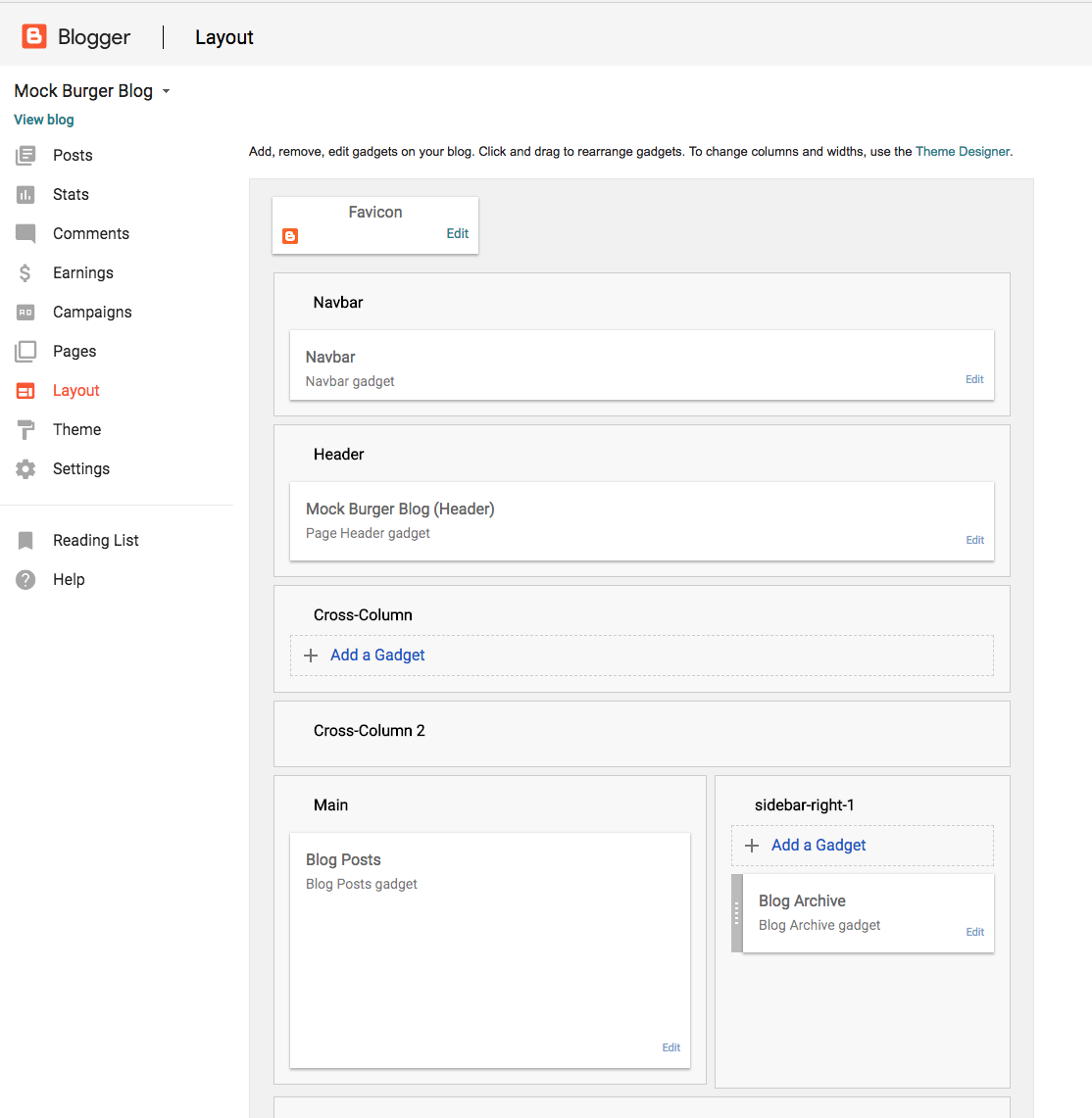1092x1118 pixels.
Task: Click the Stats bar chart icon
Action: pos(26,194)
